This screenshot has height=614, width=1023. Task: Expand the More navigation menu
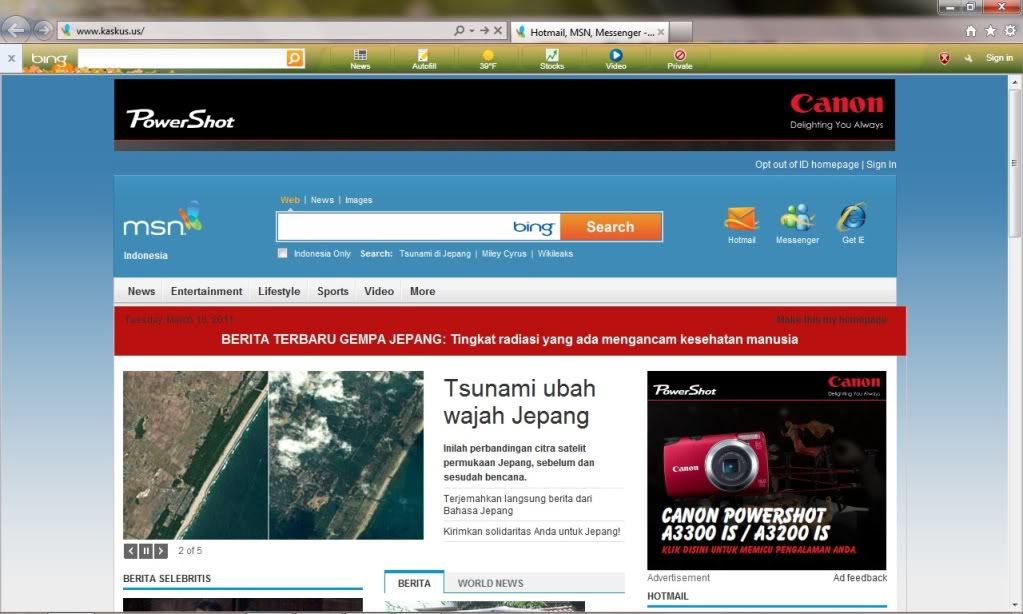[423, 291]
